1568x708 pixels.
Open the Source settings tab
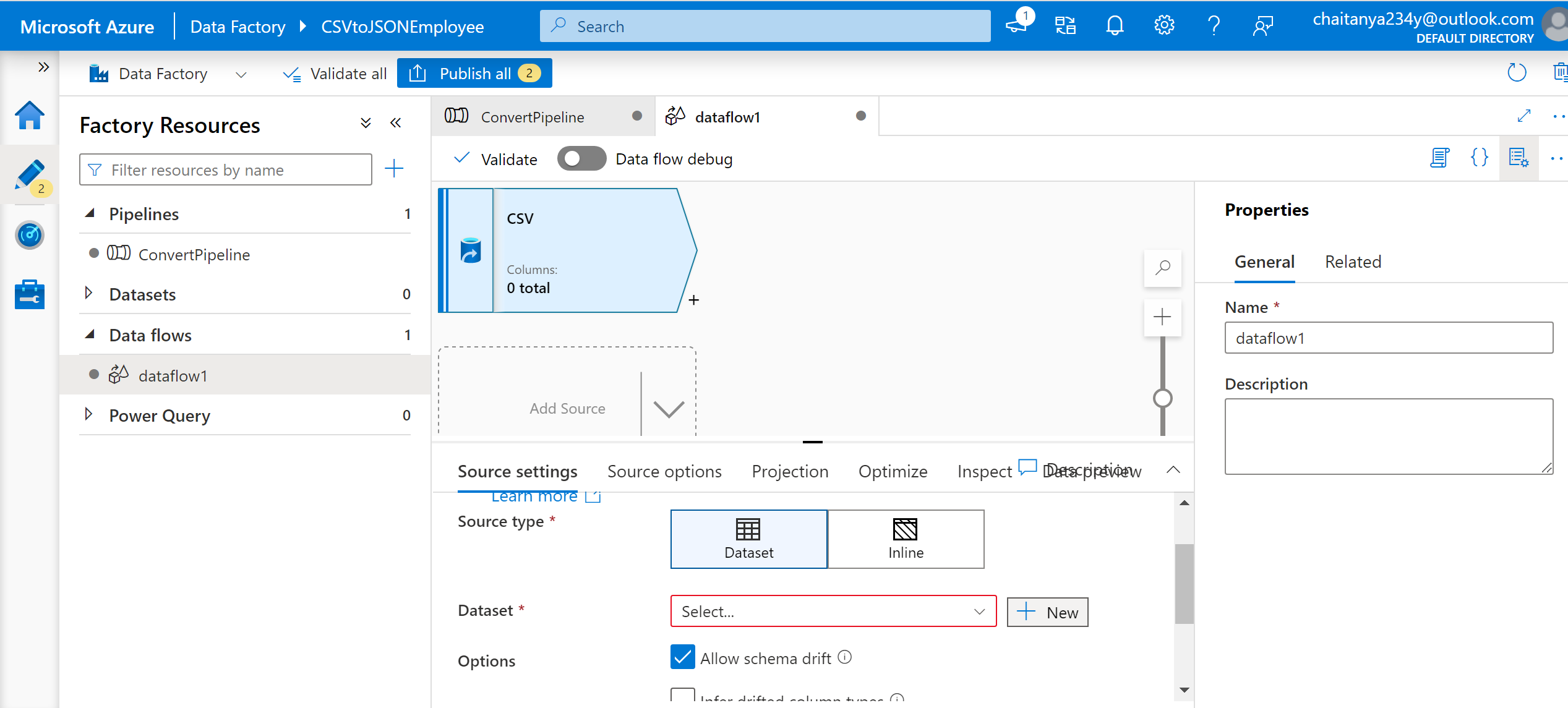[x=517, y=471]
